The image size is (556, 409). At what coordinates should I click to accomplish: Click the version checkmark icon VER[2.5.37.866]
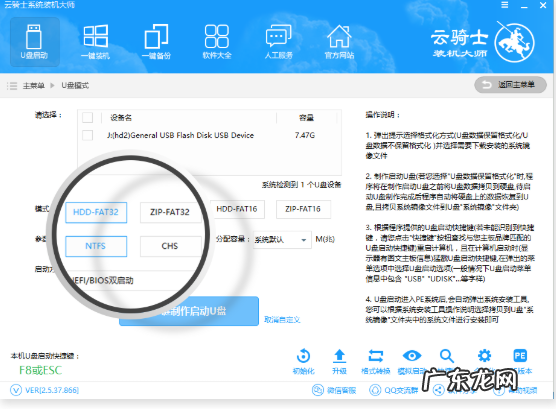(16, 390)
